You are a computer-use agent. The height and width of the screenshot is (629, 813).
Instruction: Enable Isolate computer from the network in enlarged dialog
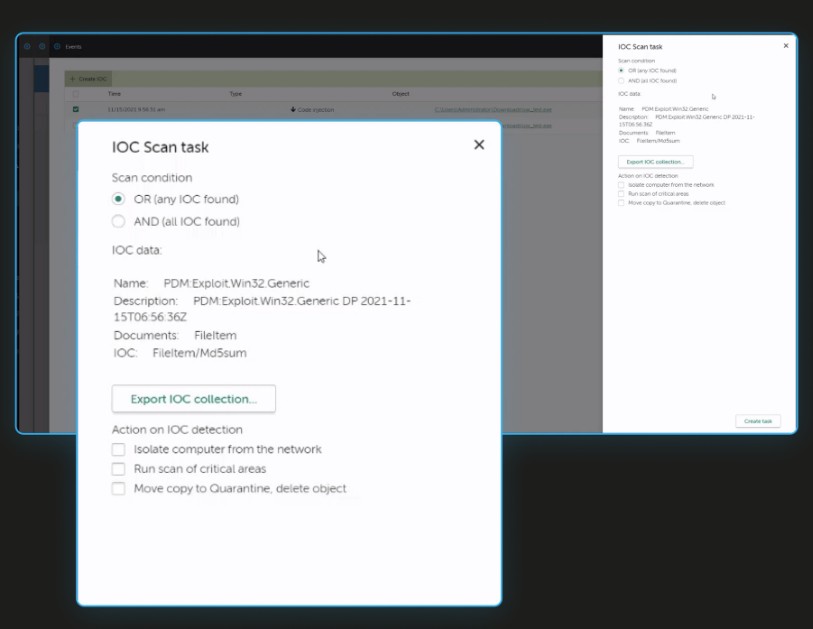119,450
